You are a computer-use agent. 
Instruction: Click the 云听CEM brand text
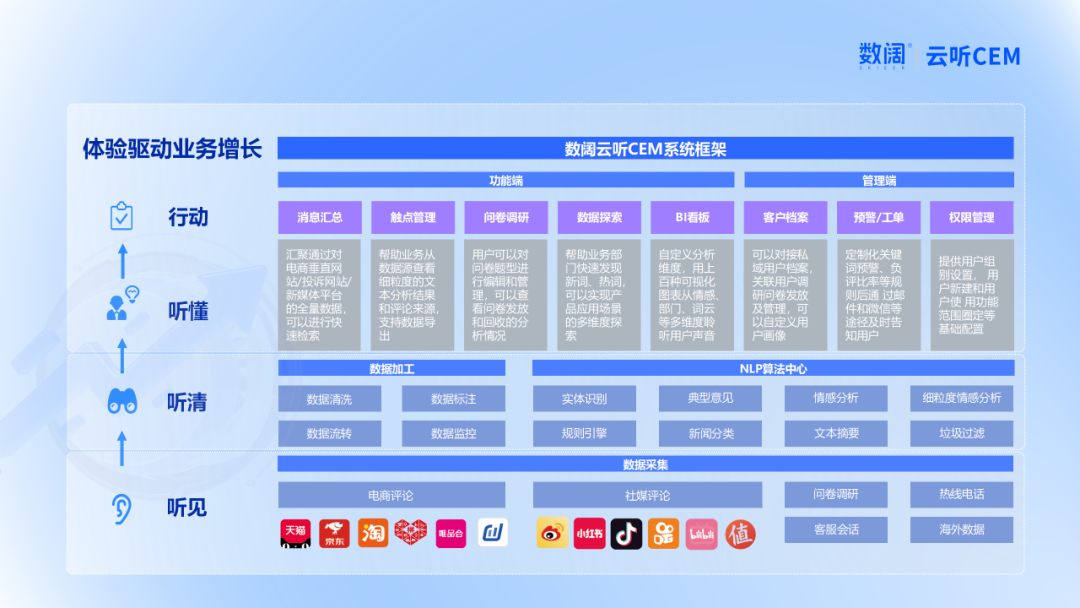pos(973,56)
